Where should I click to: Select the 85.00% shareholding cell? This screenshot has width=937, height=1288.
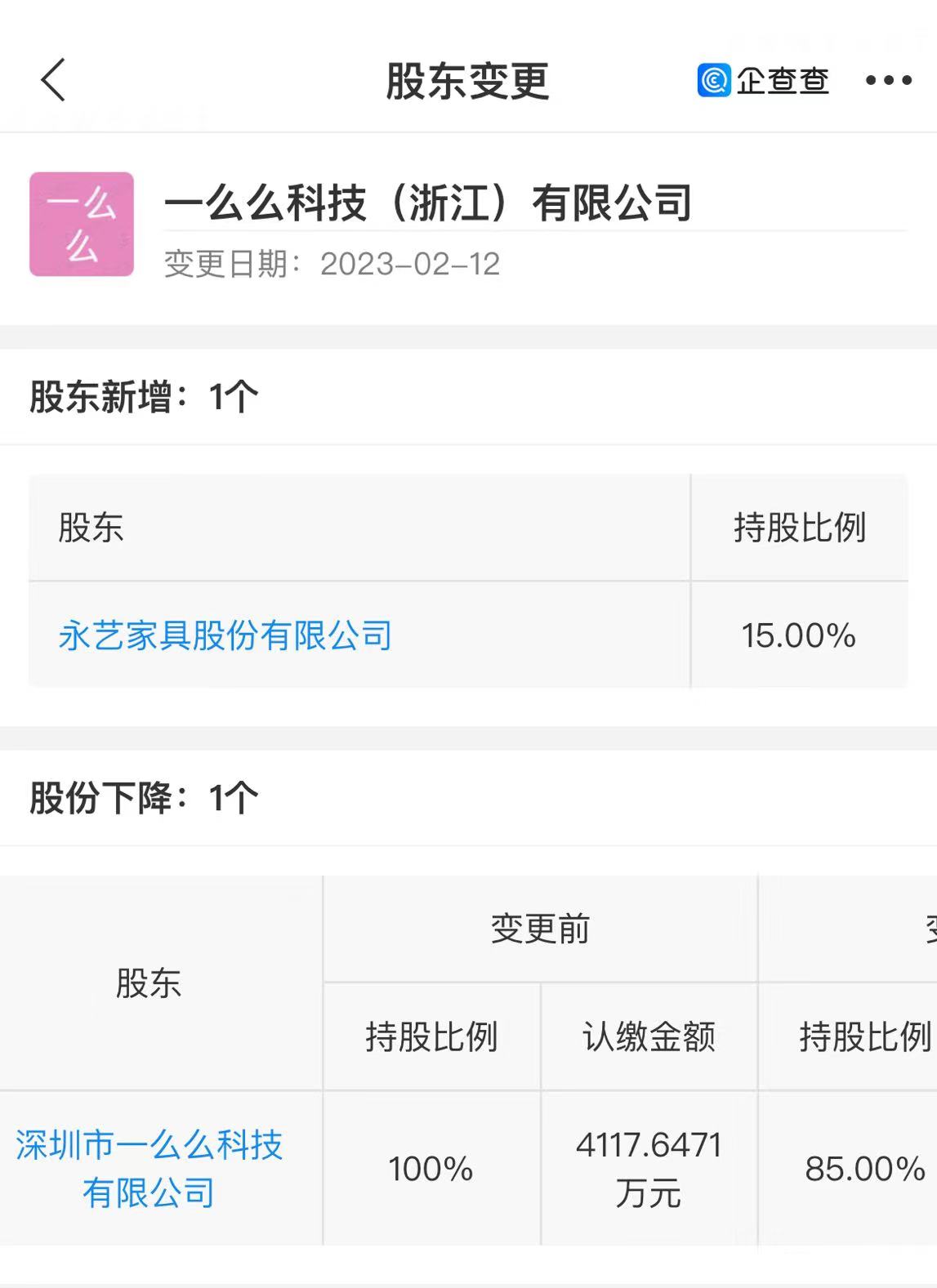(x=864, y=1169)
